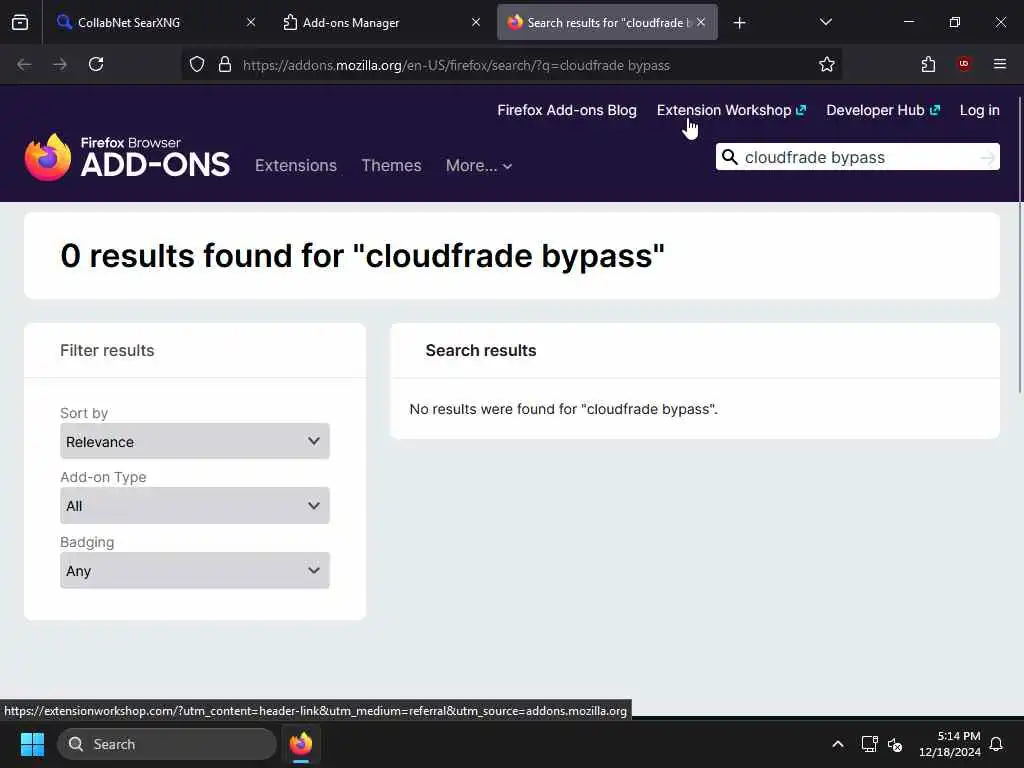This screenshot has height=768, width=1024.
Task: Go to the Themes section
Action: click(391, 165)
